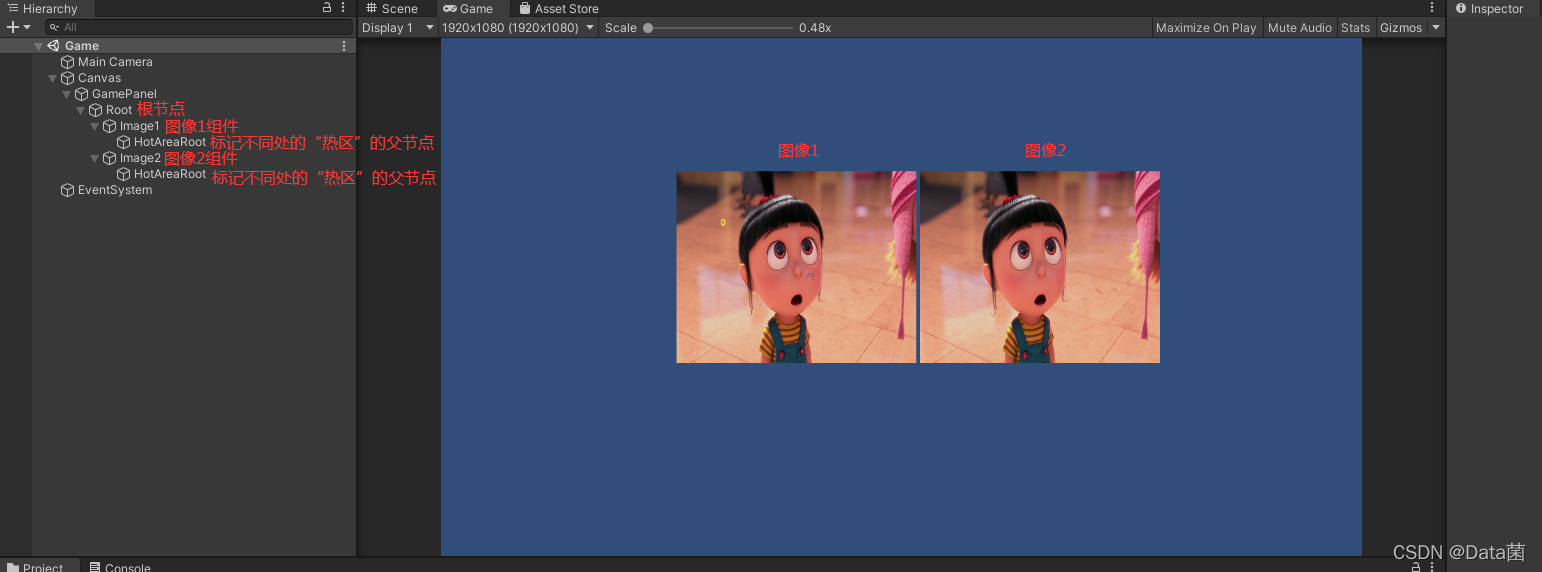Click the Hierarchy panel lock icon
Image resolution: width=1542 pixels, height=572 pixels.
(326, 8)
